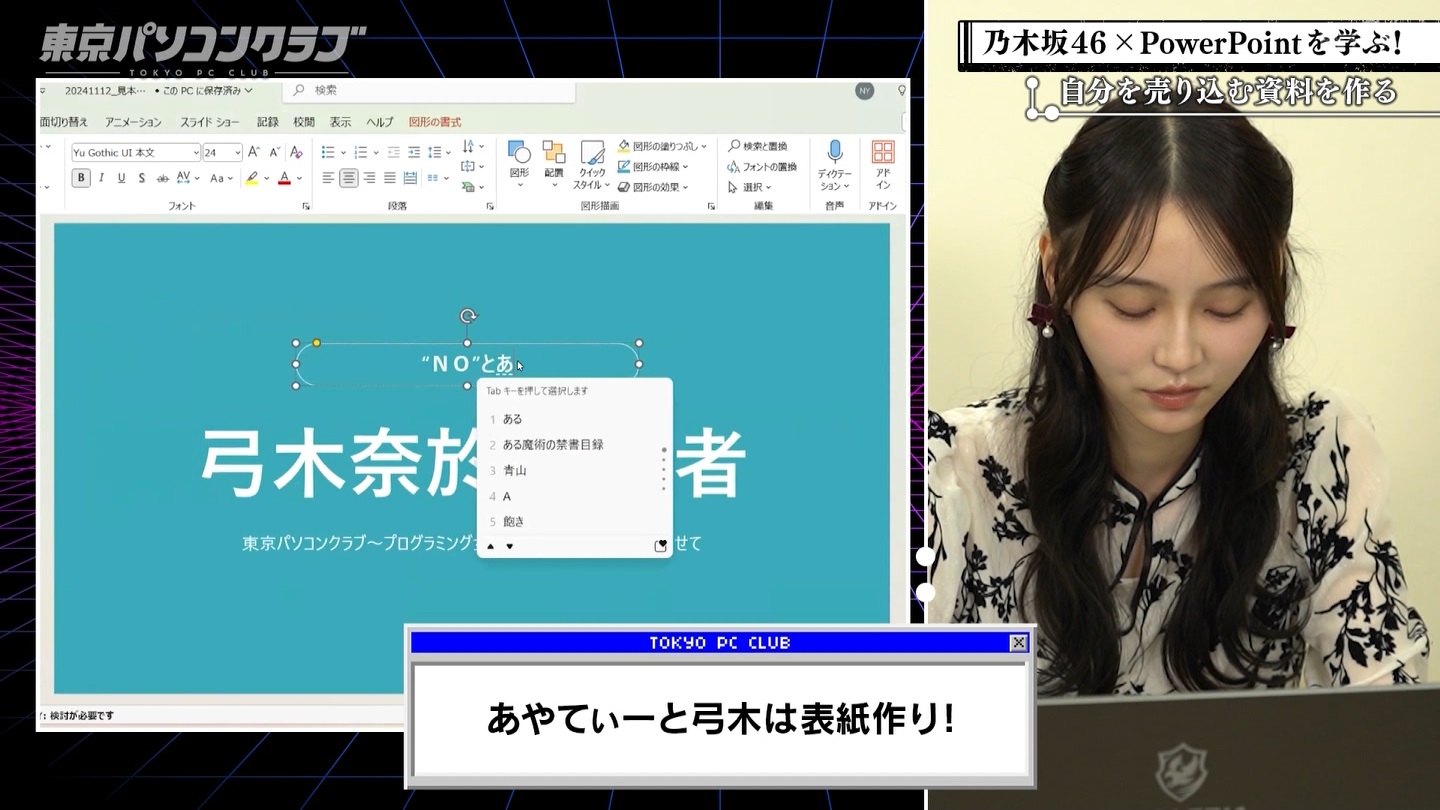Image resolution: width=1440 pixels, height=810 pixels.
Task: Switch to 図形の書式 tab
Action: pyautogui.click(x=435, y=122)
